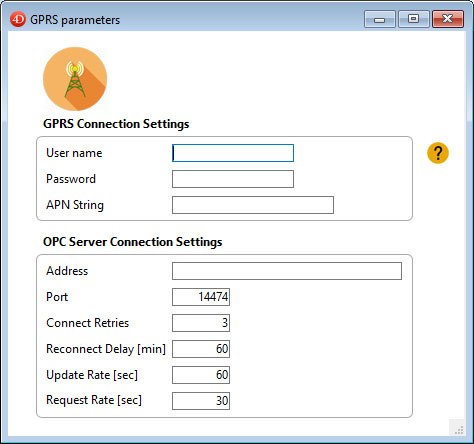Select the Request Rate [sec] field showing 30
This screenshot has width=474, height=444.
[x=201, y=401]
